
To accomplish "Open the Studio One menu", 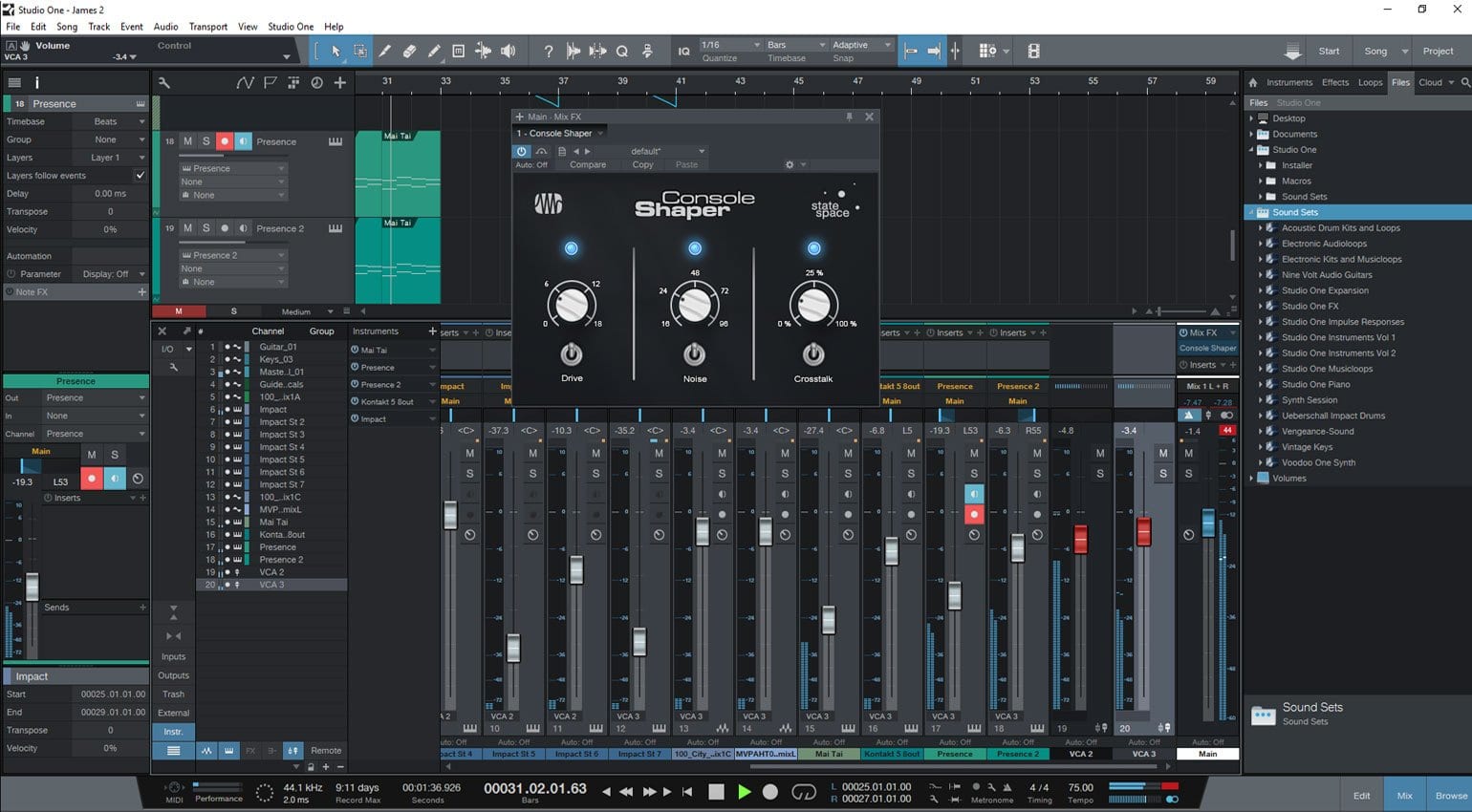I will click(x=292, y=27).
